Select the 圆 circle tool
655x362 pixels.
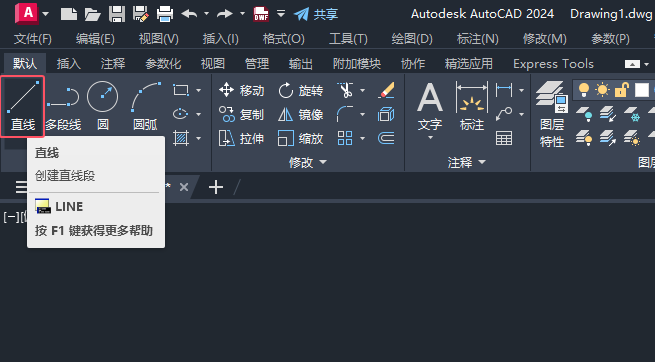103,106
